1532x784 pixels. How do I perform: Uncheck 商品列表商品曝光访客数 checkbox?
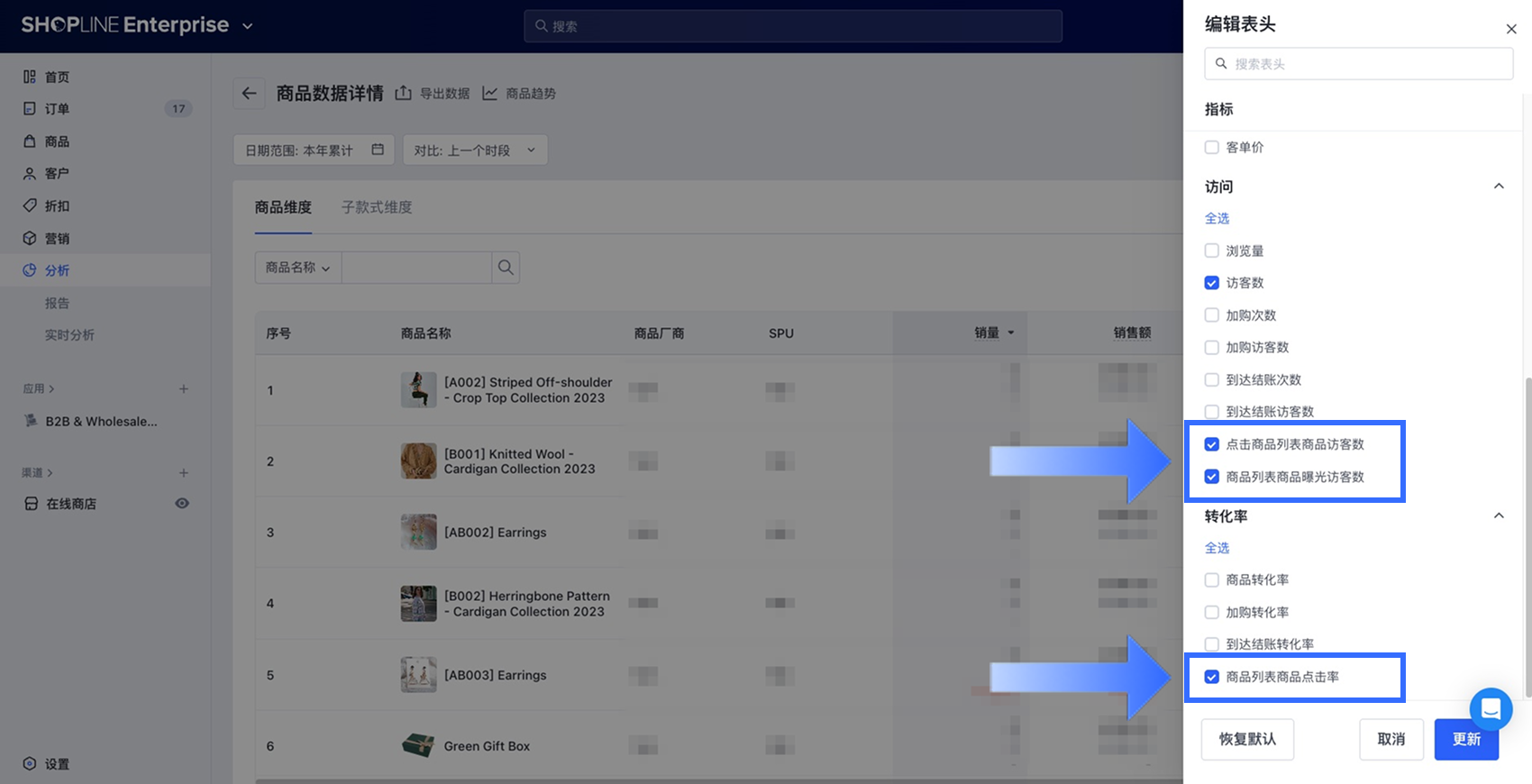1212,477
